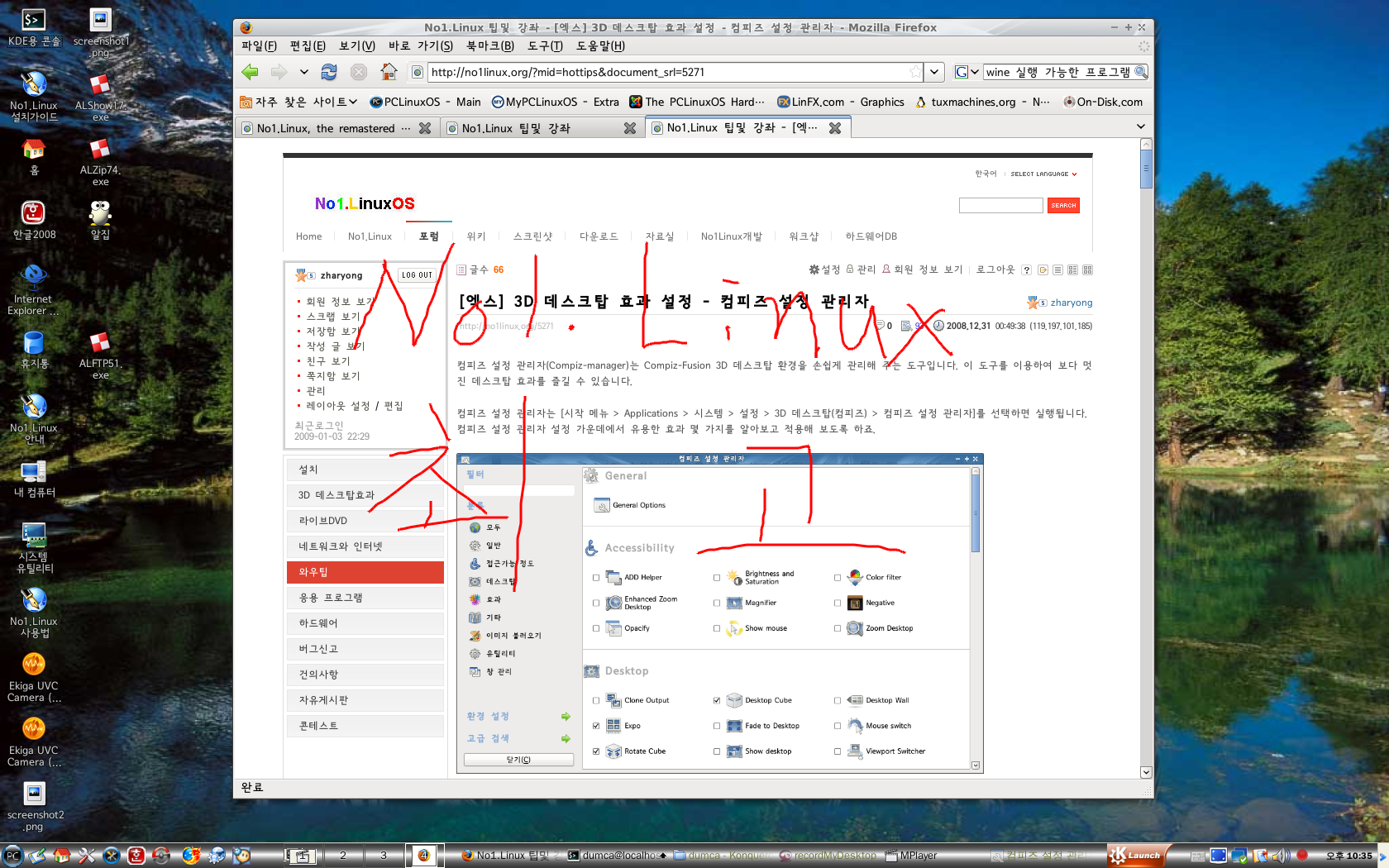This screenshot has width=1389, height=868.
Task: Open 도구(T) menu
Action: point(545,46)
